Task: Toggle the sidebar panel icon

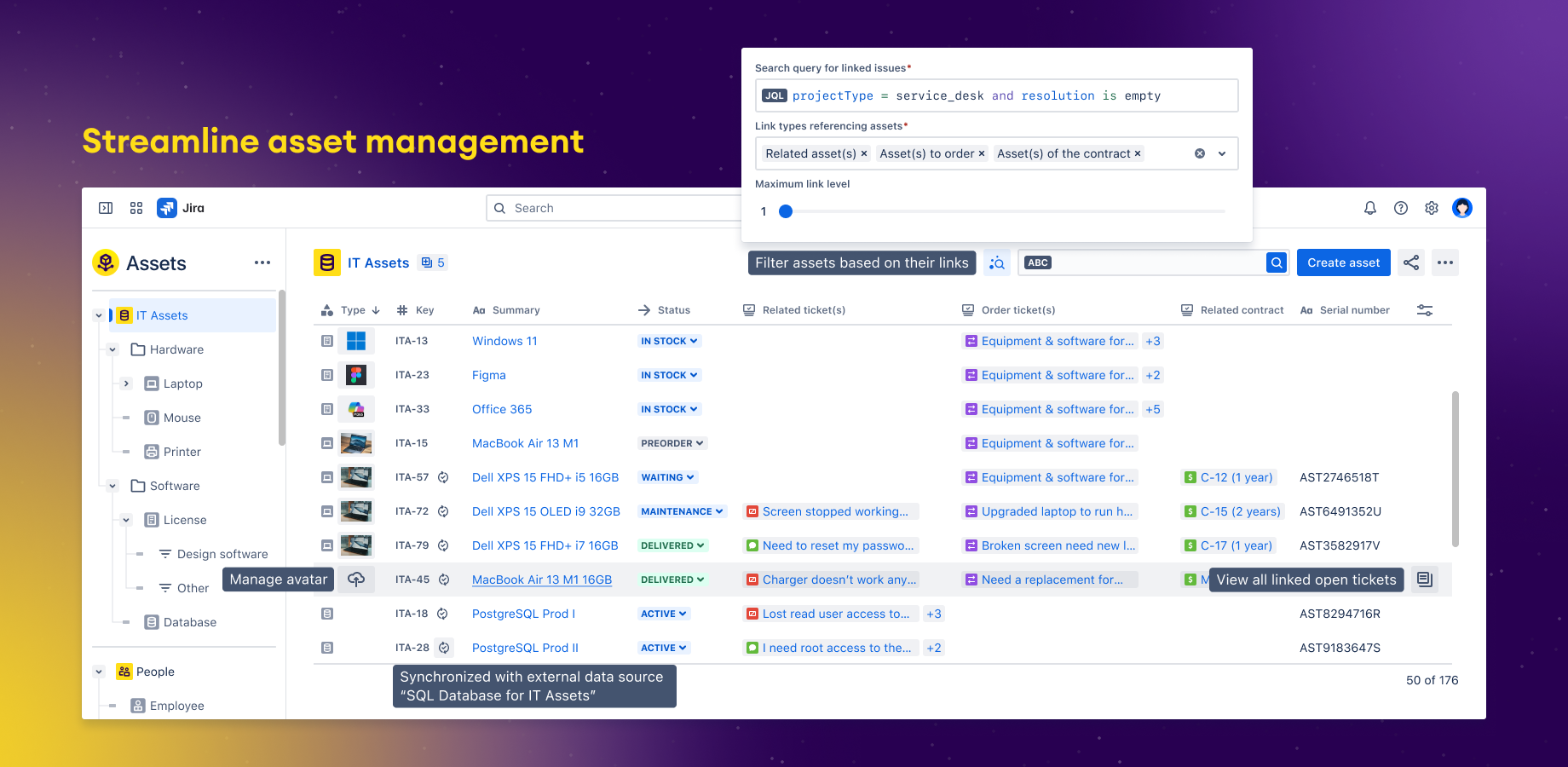Action: pyautogui.click(x=106, y=208)
